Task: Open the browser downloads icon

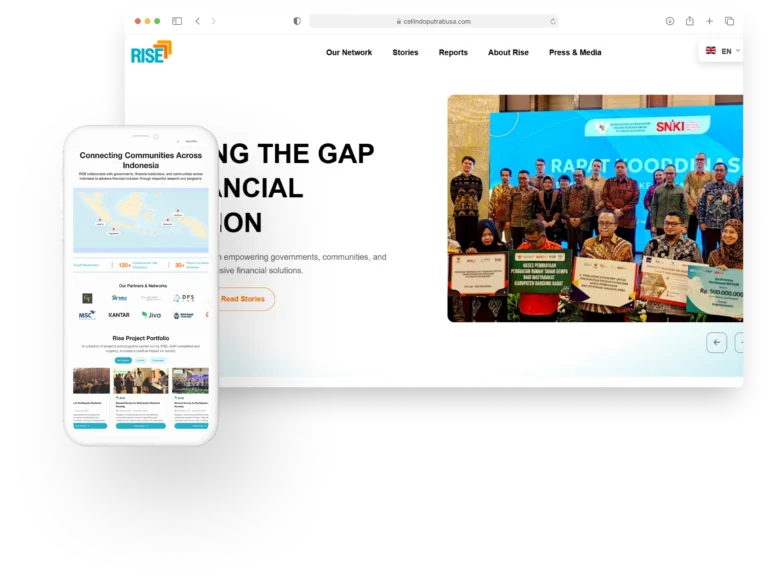Action: click(x=670, y=21)
